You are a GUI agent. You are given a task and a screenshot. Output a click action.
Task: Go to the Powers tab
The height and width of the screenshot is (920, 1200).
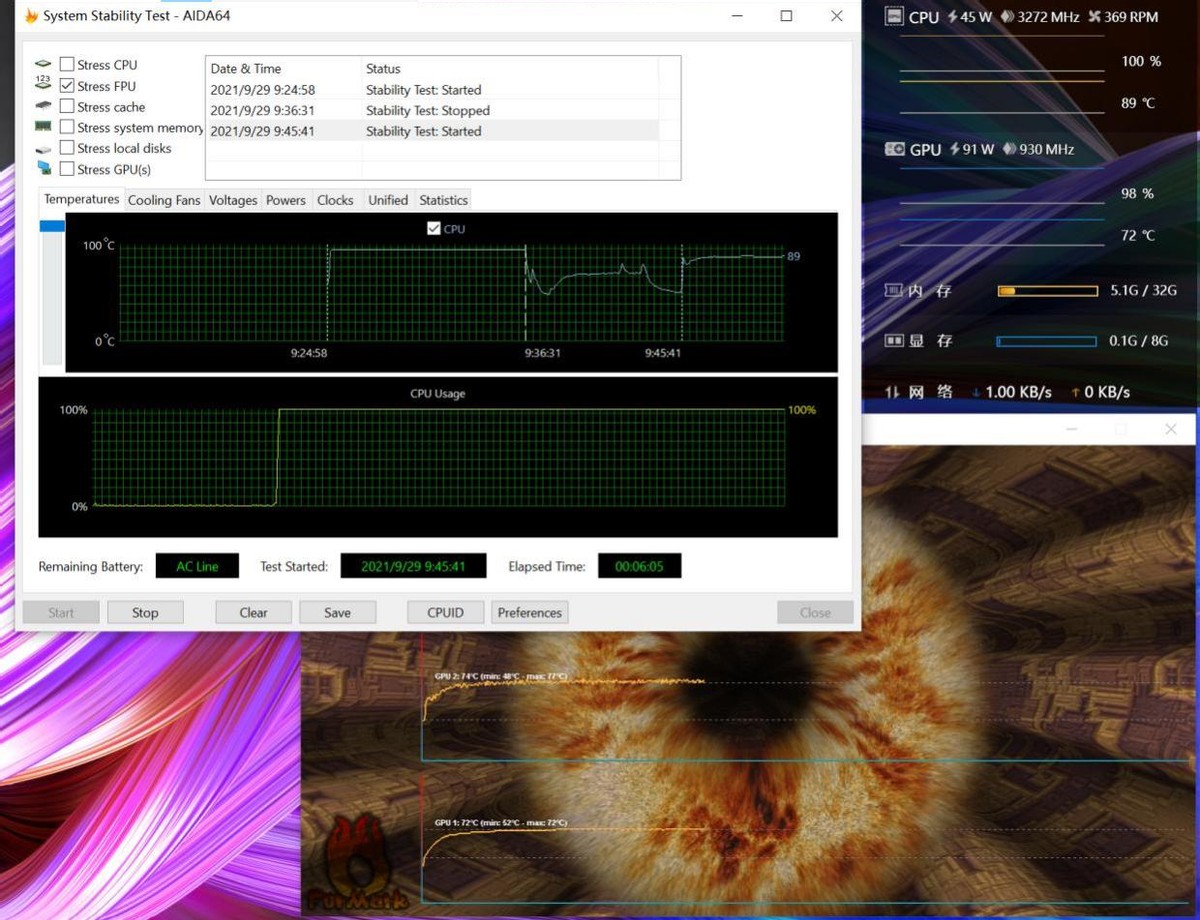click(x=286, y=200)
